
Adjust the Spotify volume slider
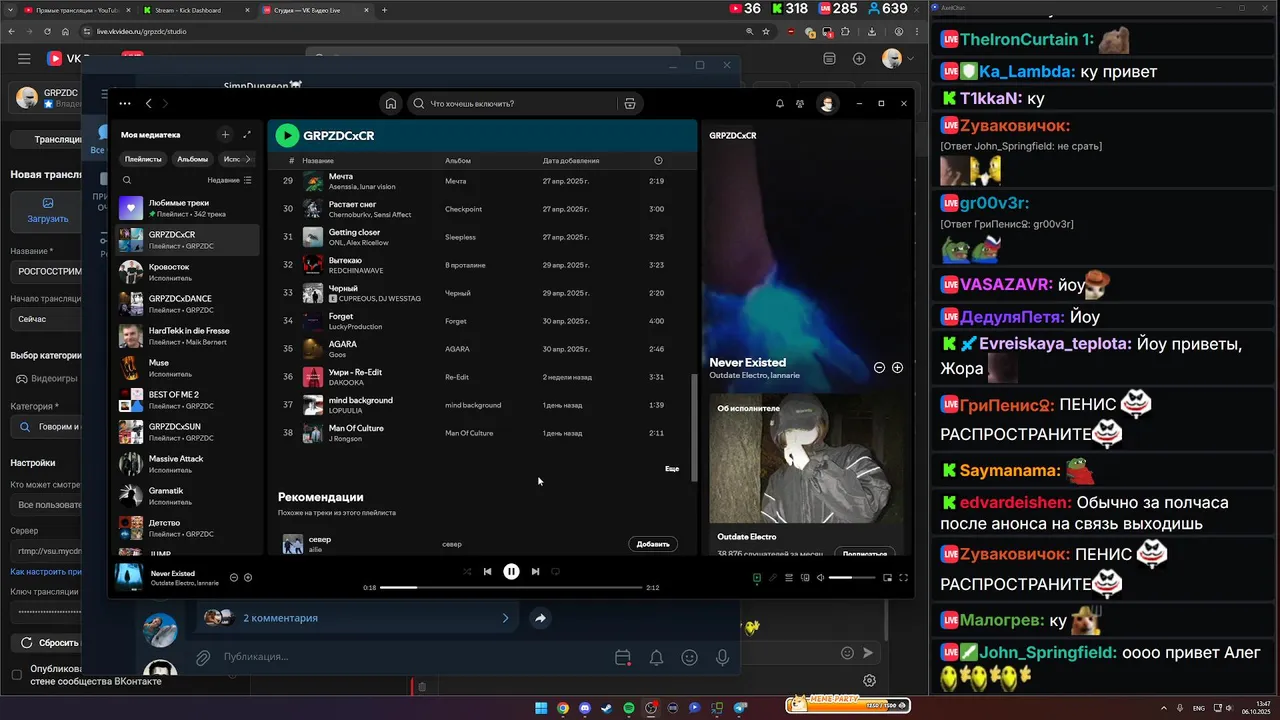pyautogui.click(x=851, y=577)
